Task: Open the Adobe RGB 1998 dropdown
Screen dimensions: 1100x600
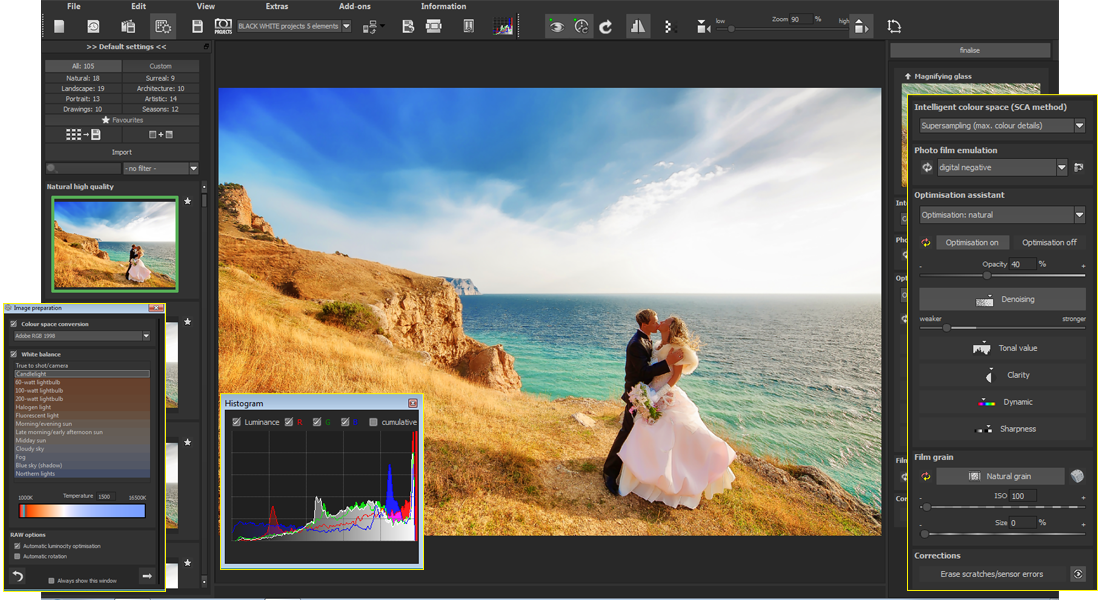Action: point(146,336)
